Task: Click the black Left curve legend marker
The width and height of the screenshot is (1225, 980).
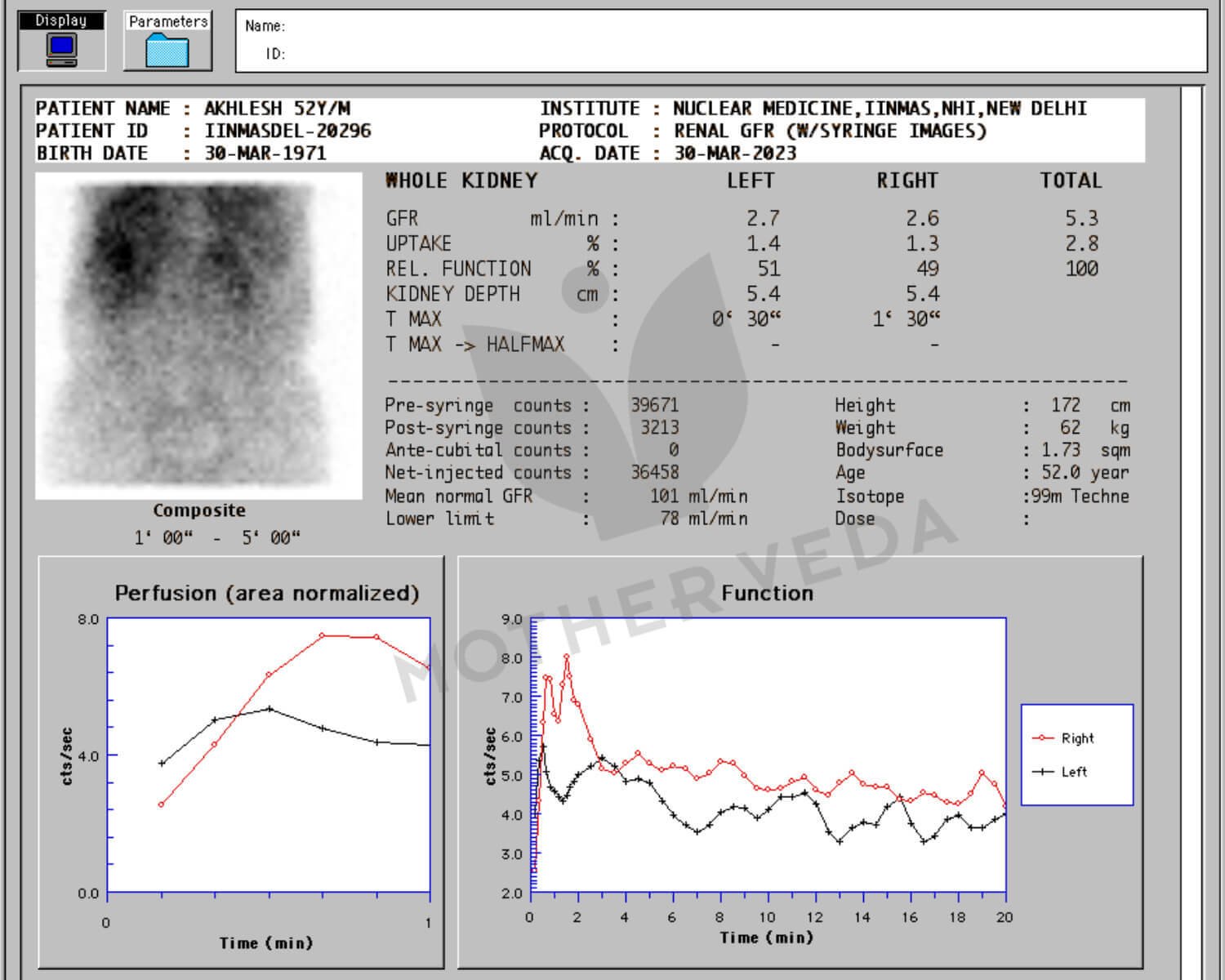Action: pos(1043,772)
